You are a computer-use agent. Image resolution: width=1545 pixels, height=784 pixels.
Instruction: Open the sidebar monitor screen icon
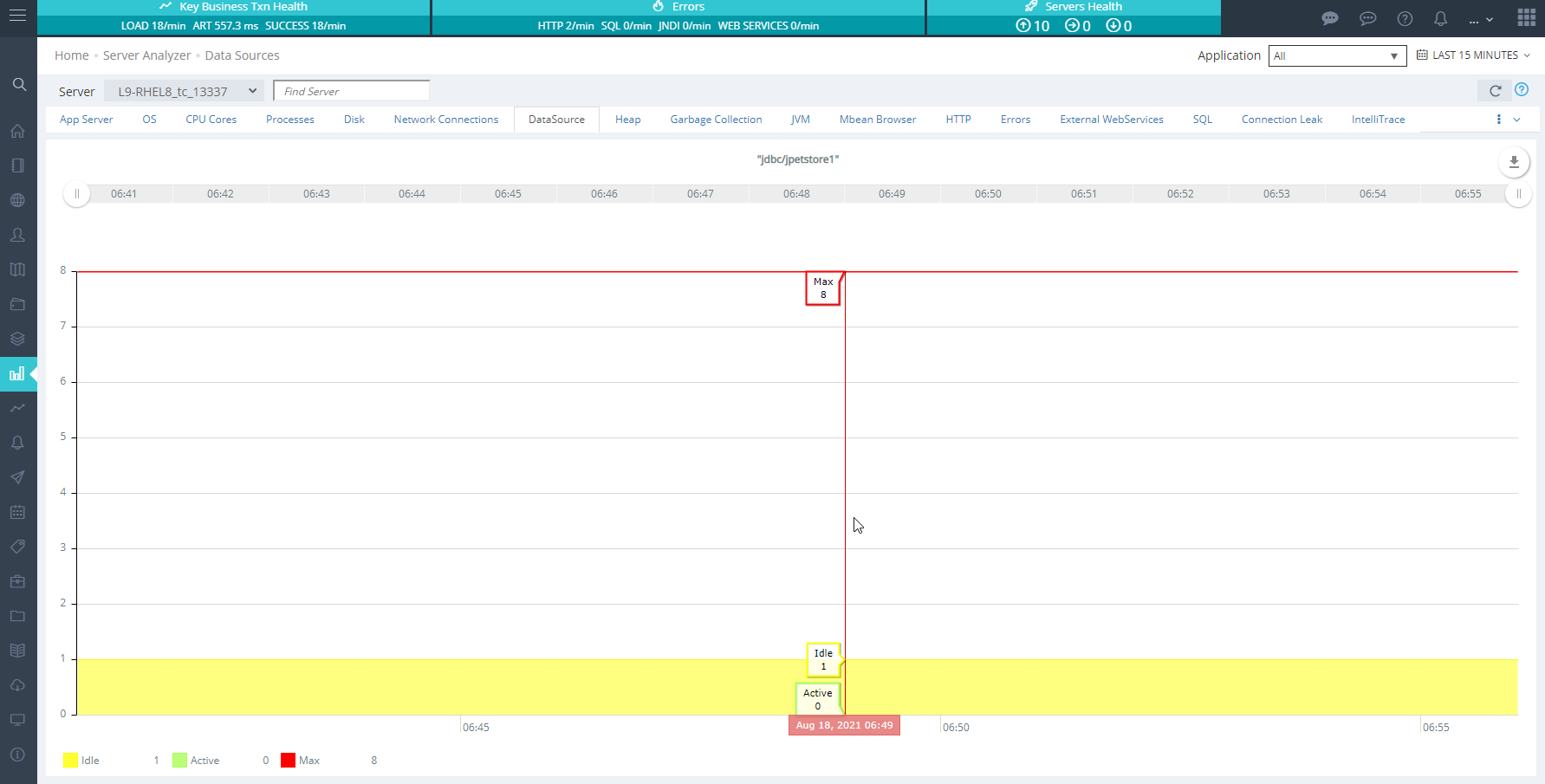click(17, 720)
